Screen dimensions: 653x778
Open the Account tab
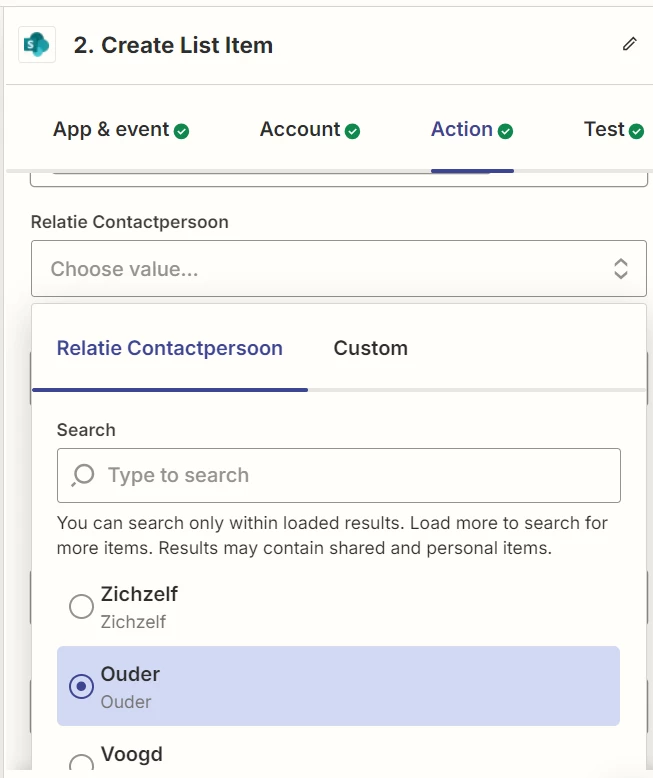pyautogui.click(x=300, y=130)
